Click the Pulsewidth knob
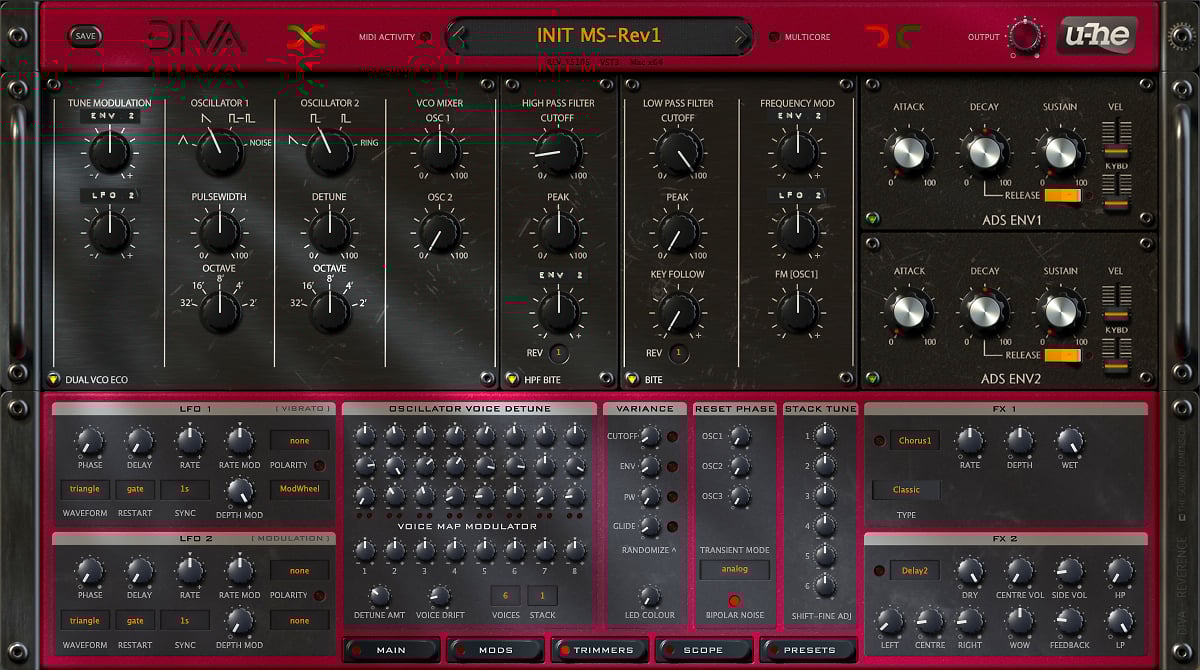 [219, 232]
